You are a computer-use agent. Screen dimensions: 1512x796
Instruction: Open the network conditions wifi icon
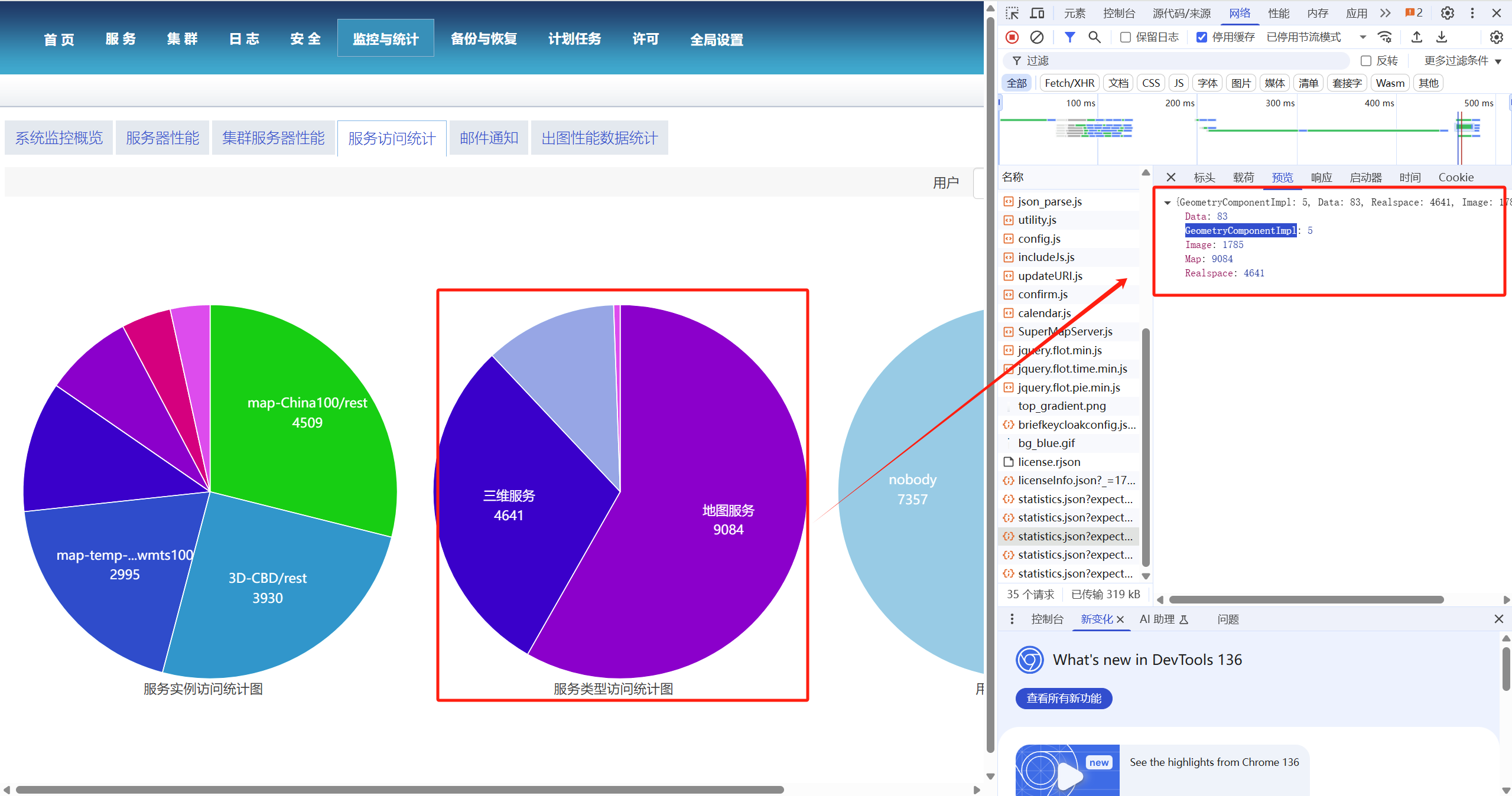(1385, 37)
